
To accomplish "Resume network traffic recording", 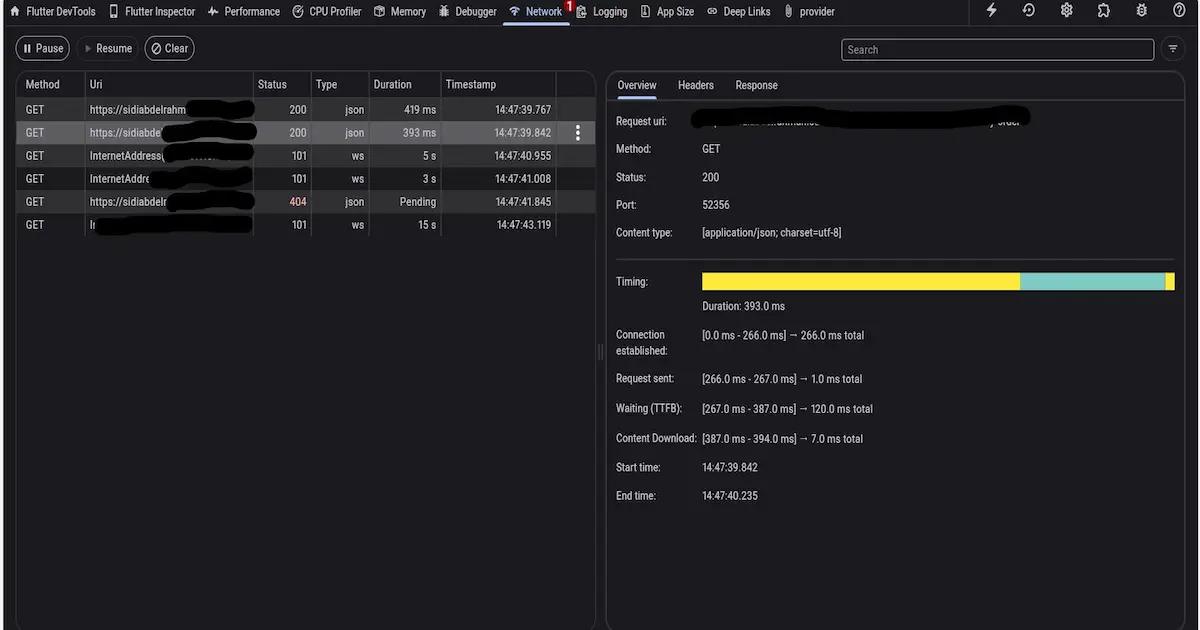I will (106, 48).
